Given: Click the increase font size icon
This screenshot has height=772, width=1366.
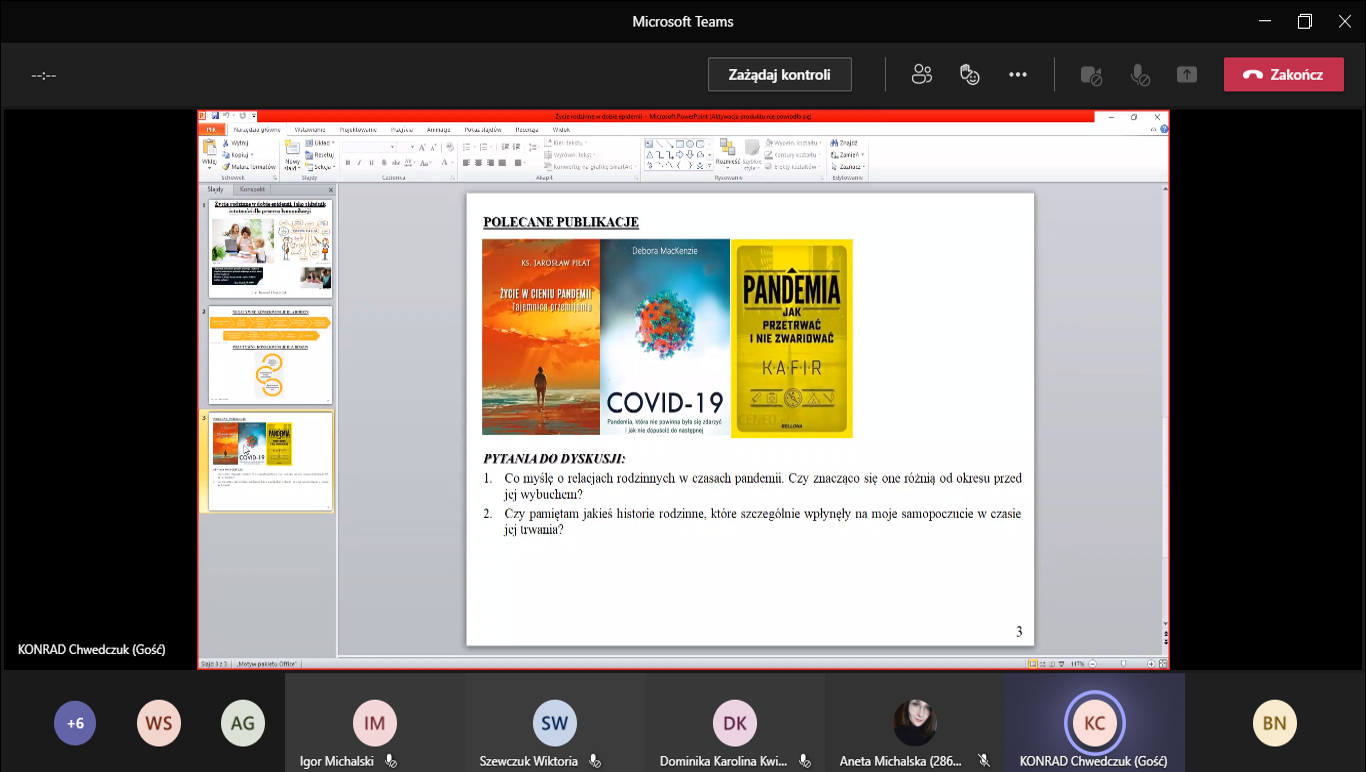Looking at the screenshot, I should [x=424, y=147].
